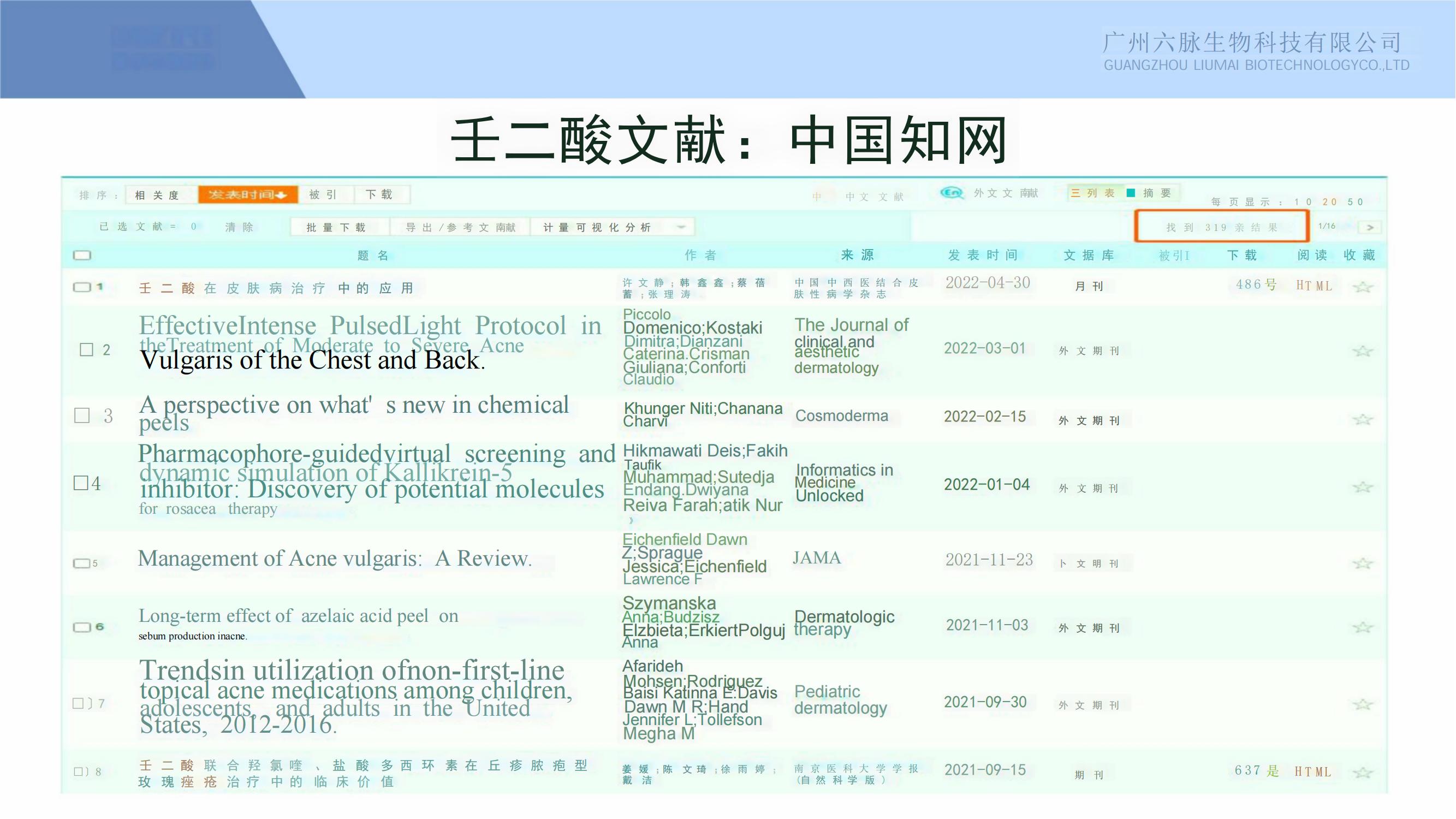Image resolution: width=1456 pixels, height=819 pixels.
Task: Star the Management of Acne vulgaris row
Action: [x=1363, y=563]
